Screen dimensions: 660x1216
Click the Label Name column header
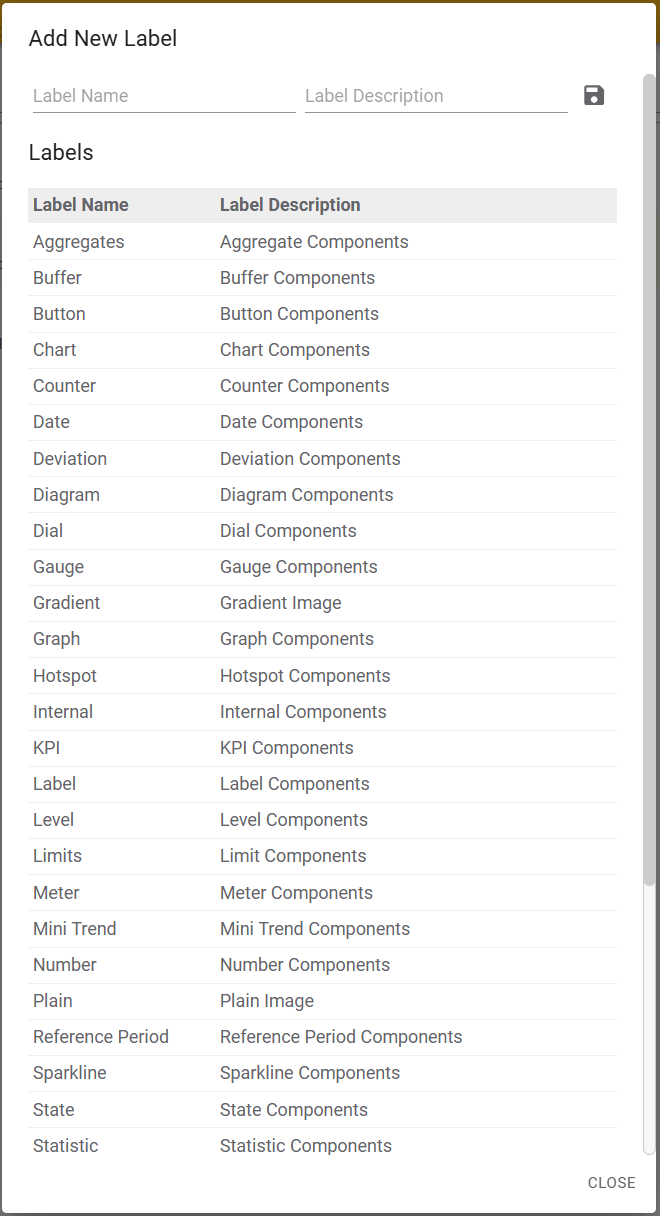(x=81, y=205)
